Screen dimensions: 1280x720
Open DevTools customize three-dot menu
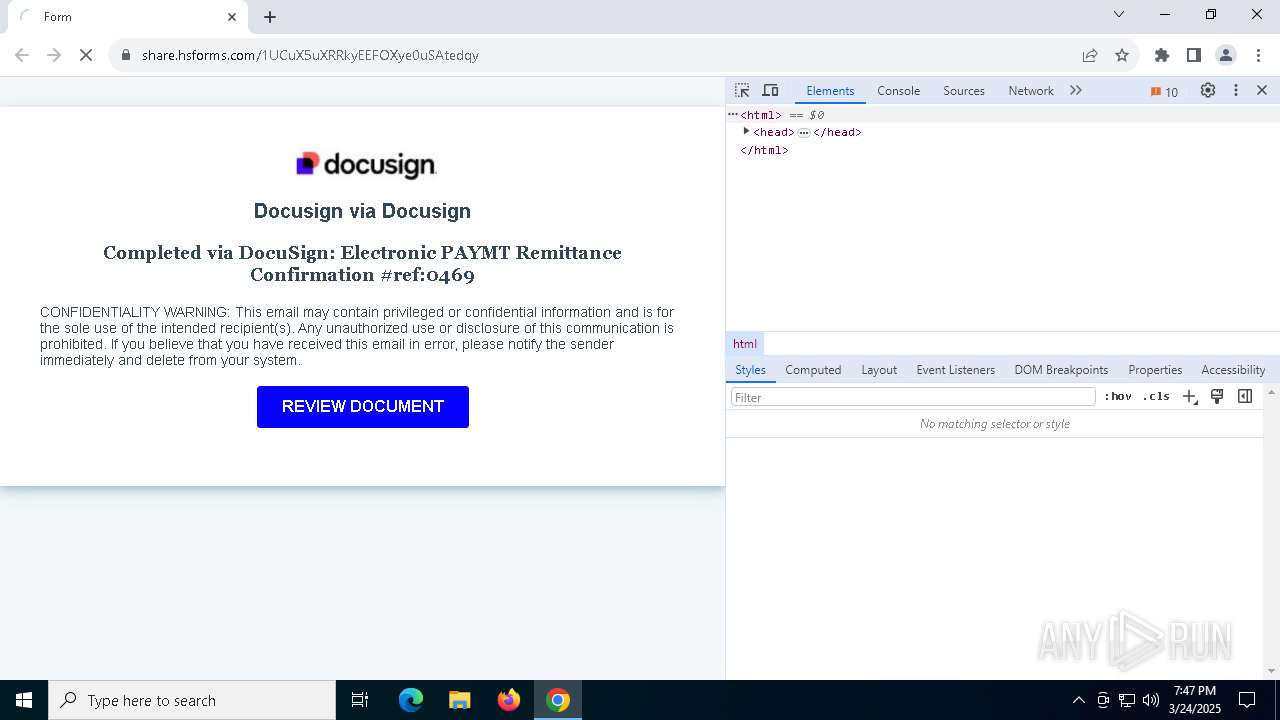[x=1236, y=90]
